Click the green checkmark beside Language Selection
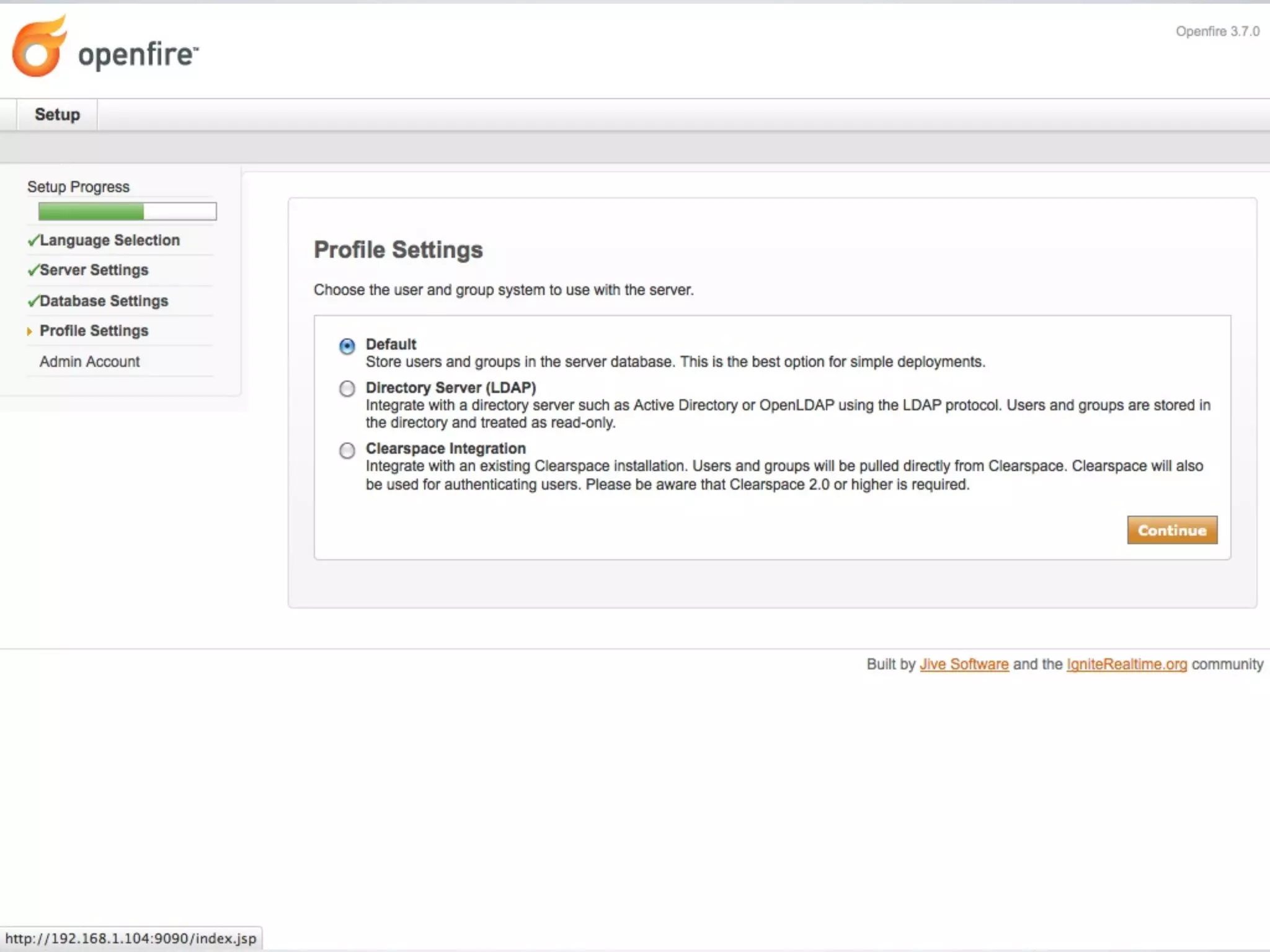Viewport: 1270px width, 952px height. point(33,240)
